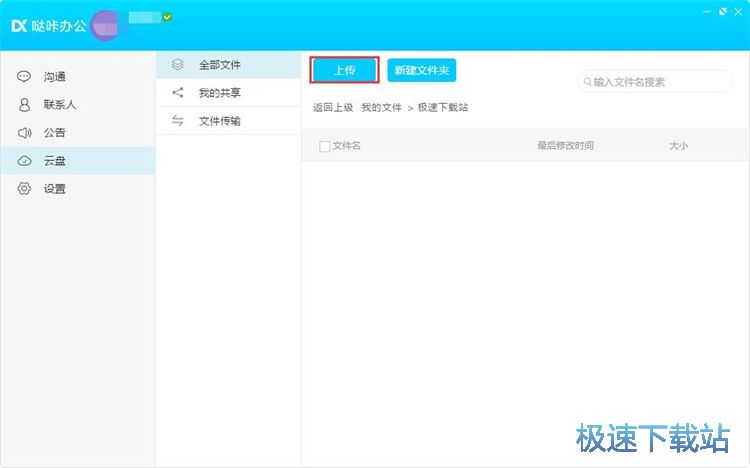Open the 沟通 chat icon in sidebar
This screenshot has width=750, height=468.
[24, 77]
